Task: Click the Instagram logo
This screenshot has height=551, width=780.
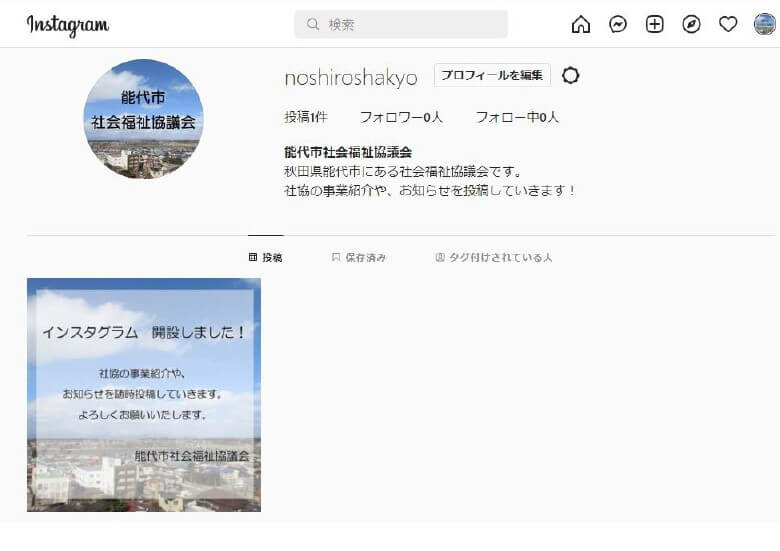Action: tap(68, 25)
